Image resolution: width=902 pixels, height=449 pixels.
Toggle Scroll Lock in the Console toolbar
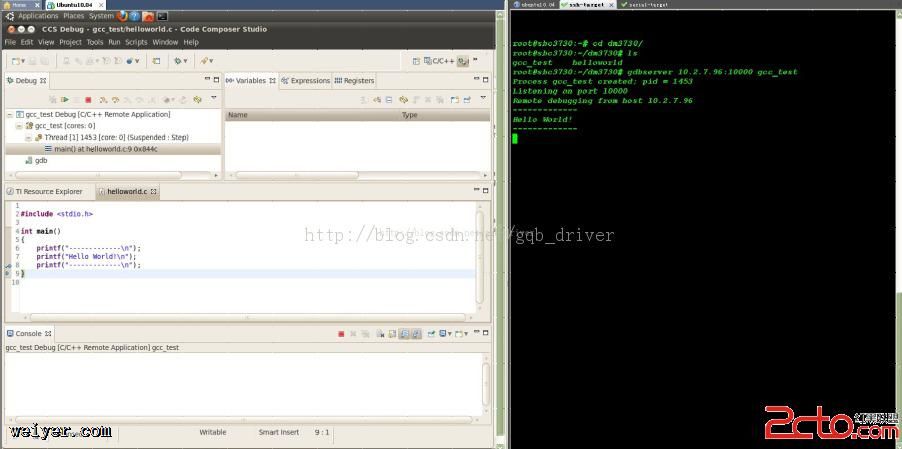(403, 334)
